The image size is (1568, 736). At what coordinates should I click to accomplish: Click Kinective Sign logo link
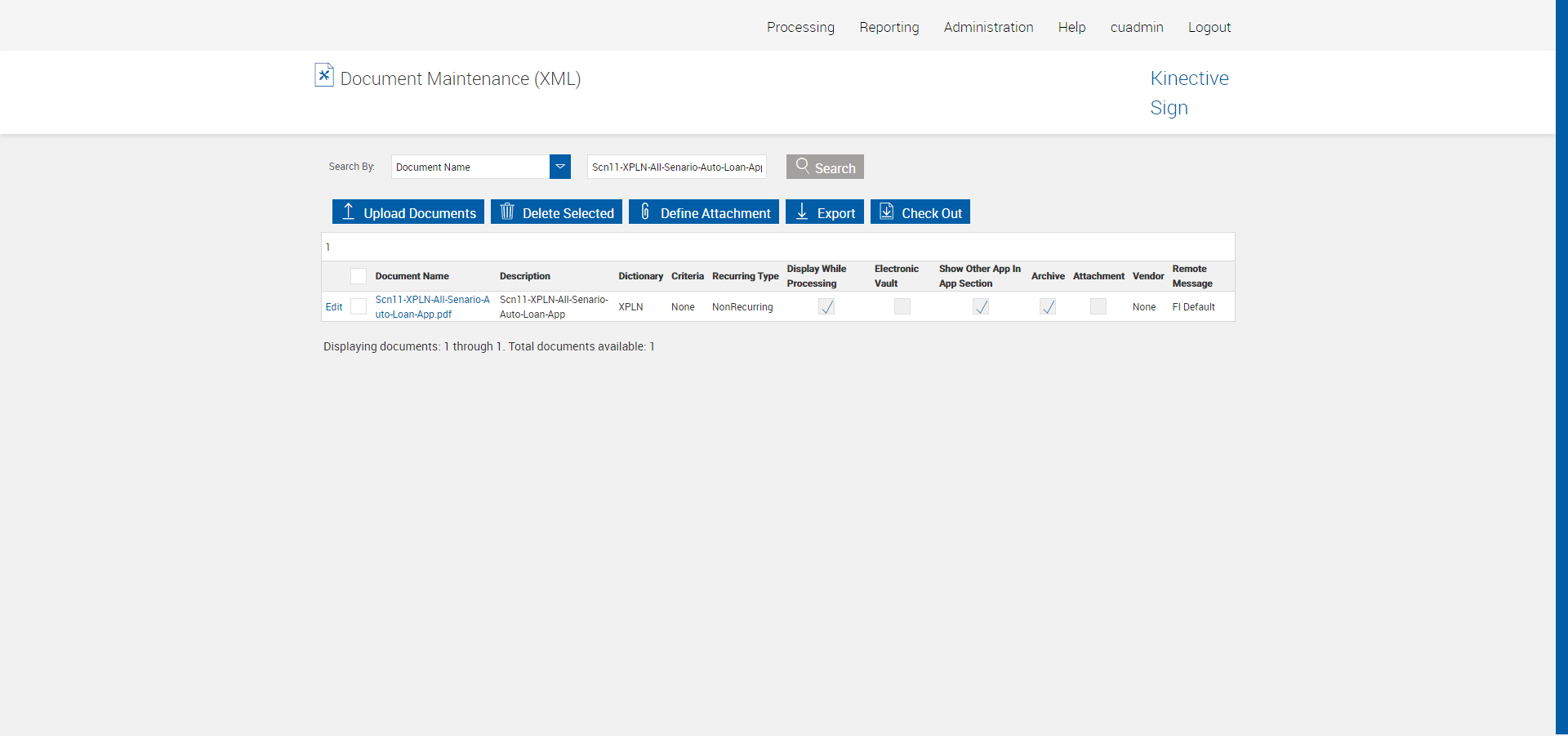[x=1189, y=93]
